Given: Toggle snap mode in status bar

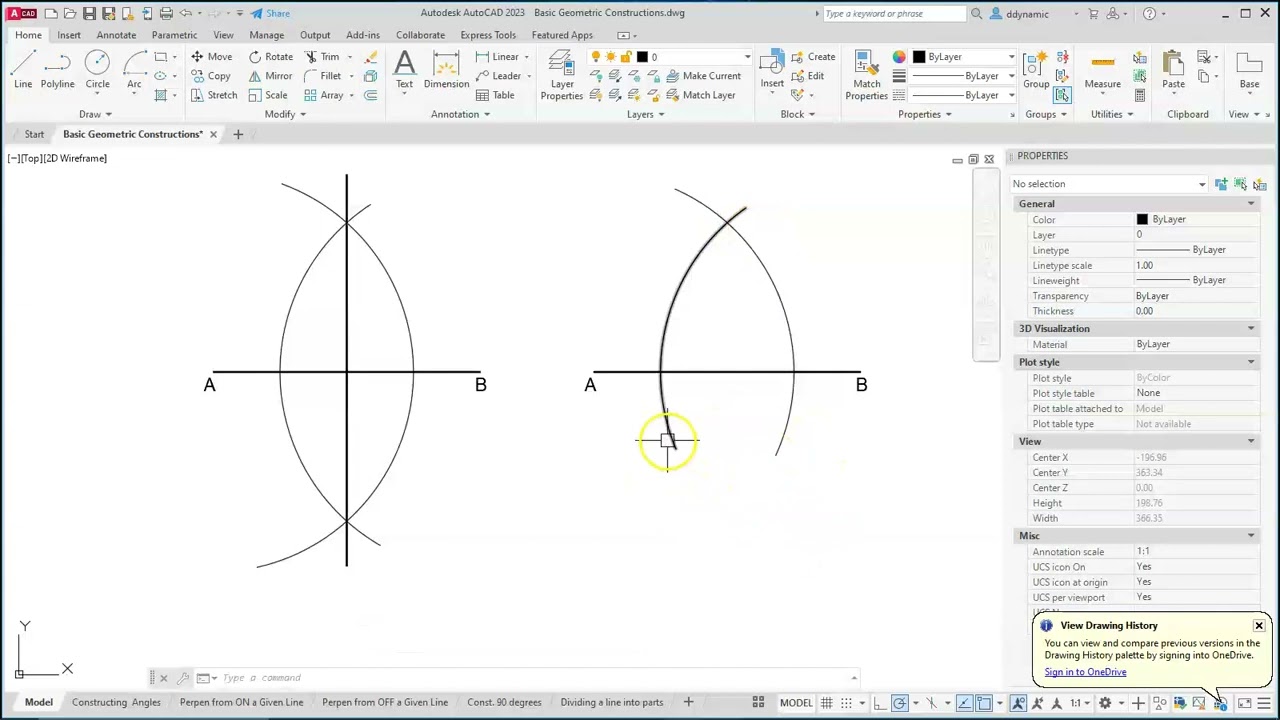Looking at the screenshot, I should [846, 703].
